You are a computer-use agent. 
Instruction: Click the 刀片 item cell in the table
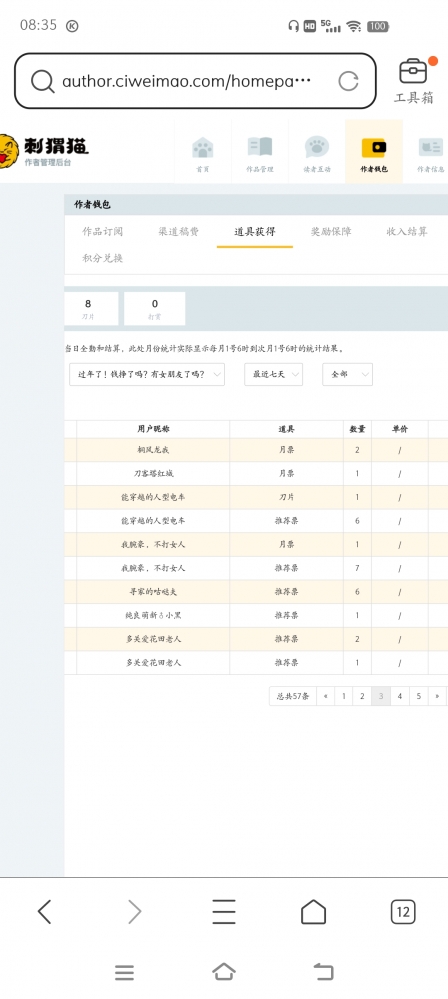(x=287, y=497)
